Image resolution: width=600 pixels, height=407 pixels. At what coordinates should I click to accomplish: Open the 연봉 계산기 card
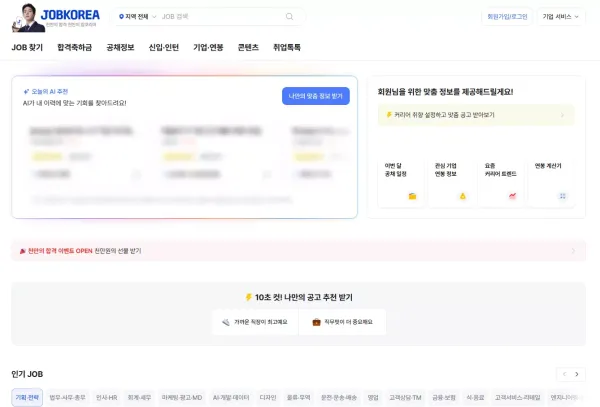point(551,183)
